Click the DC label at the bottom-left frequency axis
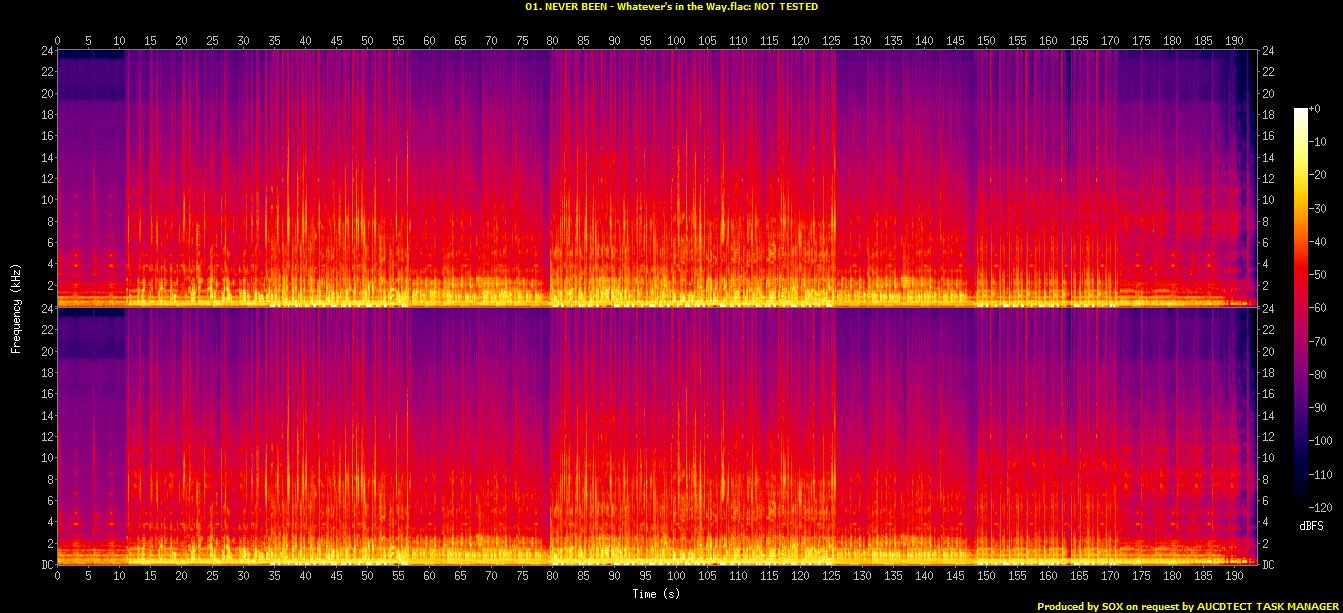This screenshot has height=613, width=1343. click(x=46, y=565)
